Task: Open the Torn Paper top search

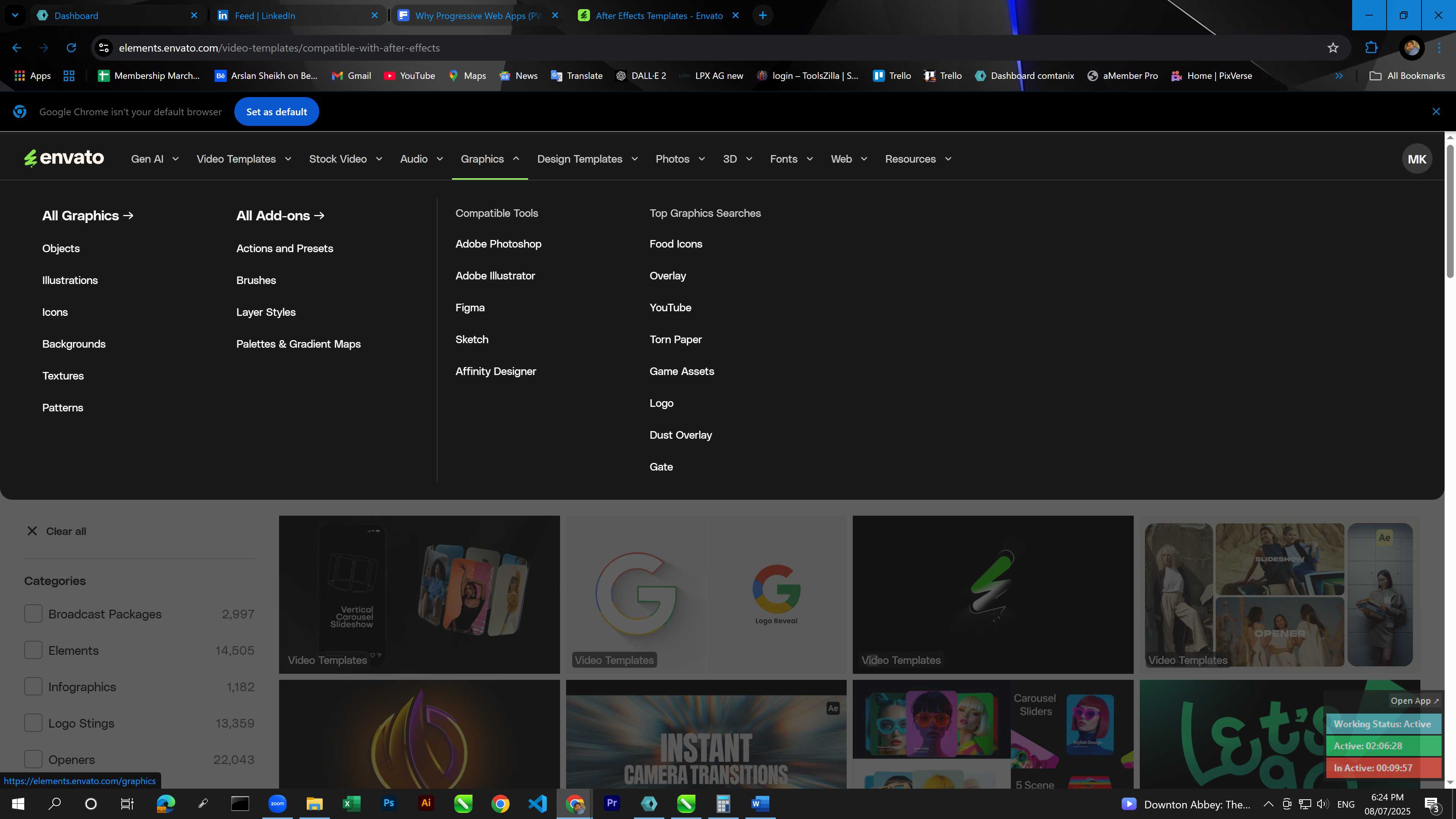Action: click(675, 339)
